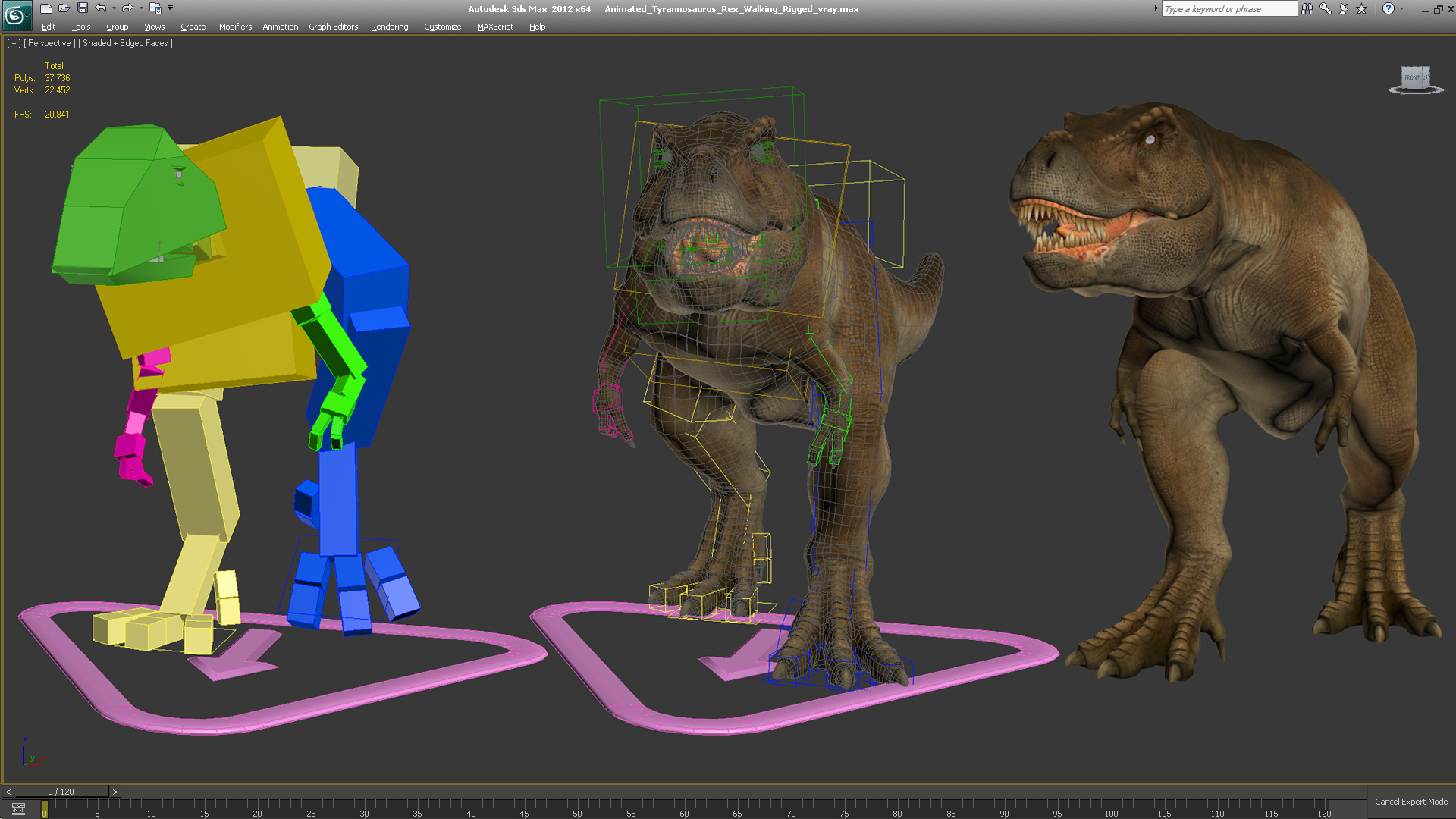Click the binoculars search icon
Viewport: 1456px width, 819px height.
(1307, 8)
